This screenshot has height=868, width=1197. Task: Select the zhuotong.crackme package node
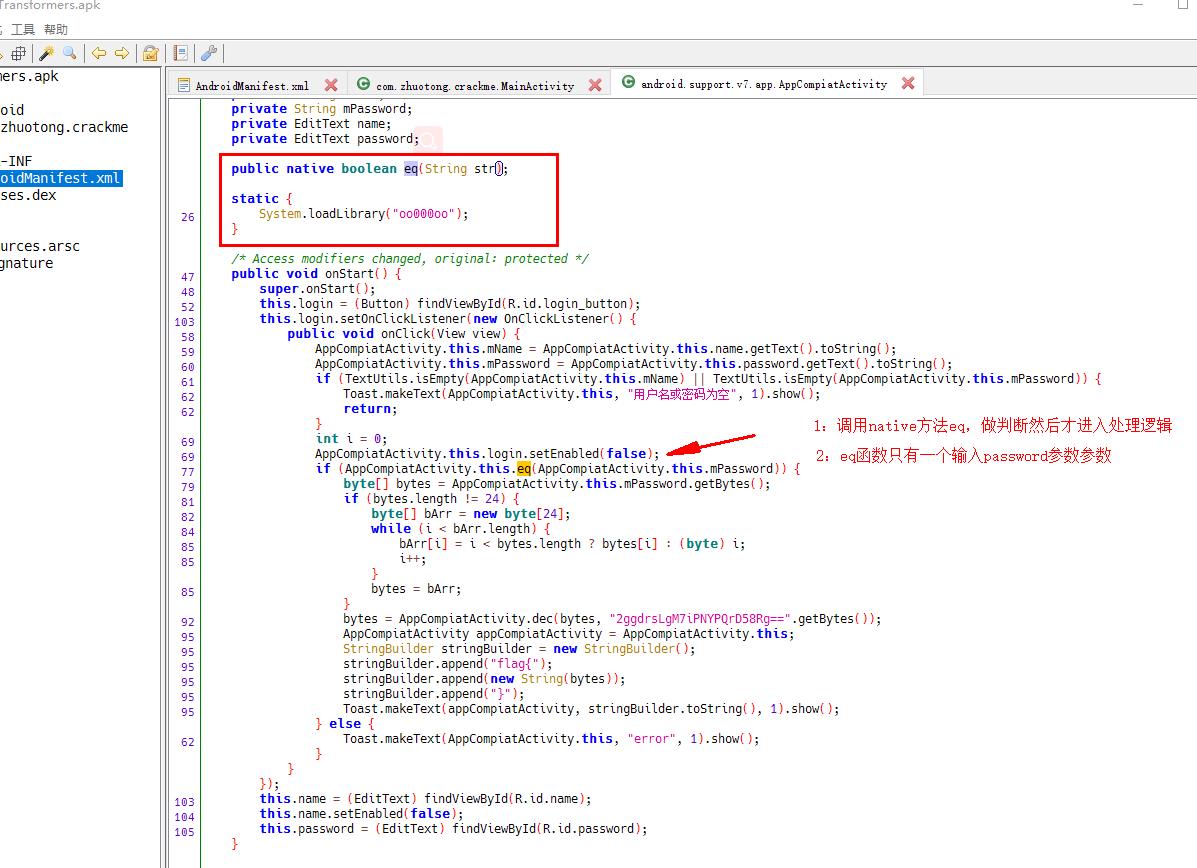click(65, 127)
